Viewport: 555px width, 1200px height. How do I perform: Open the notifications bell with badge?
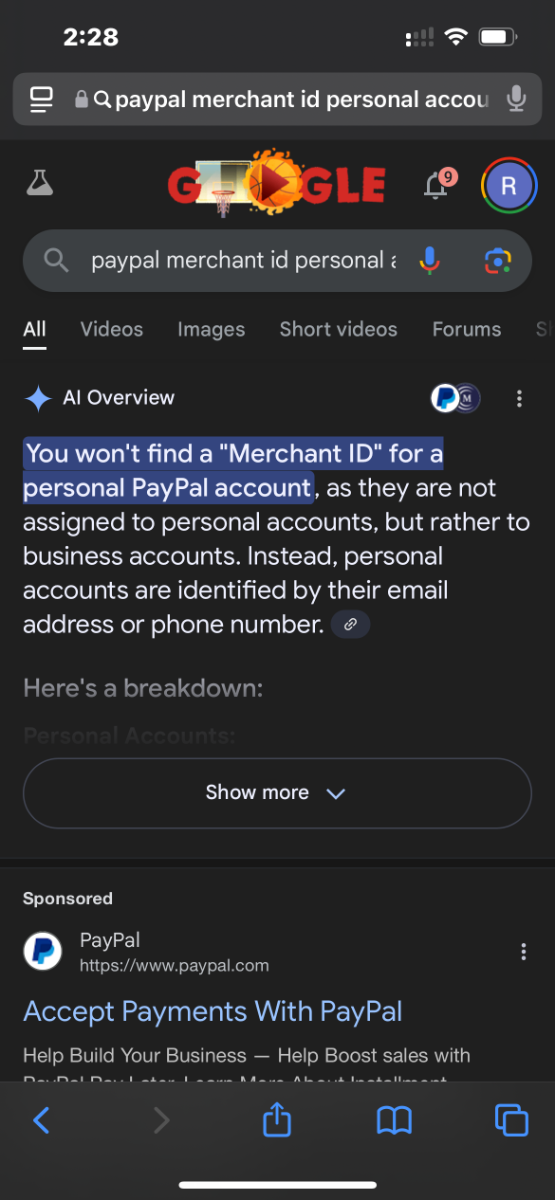tap(438, 183)
